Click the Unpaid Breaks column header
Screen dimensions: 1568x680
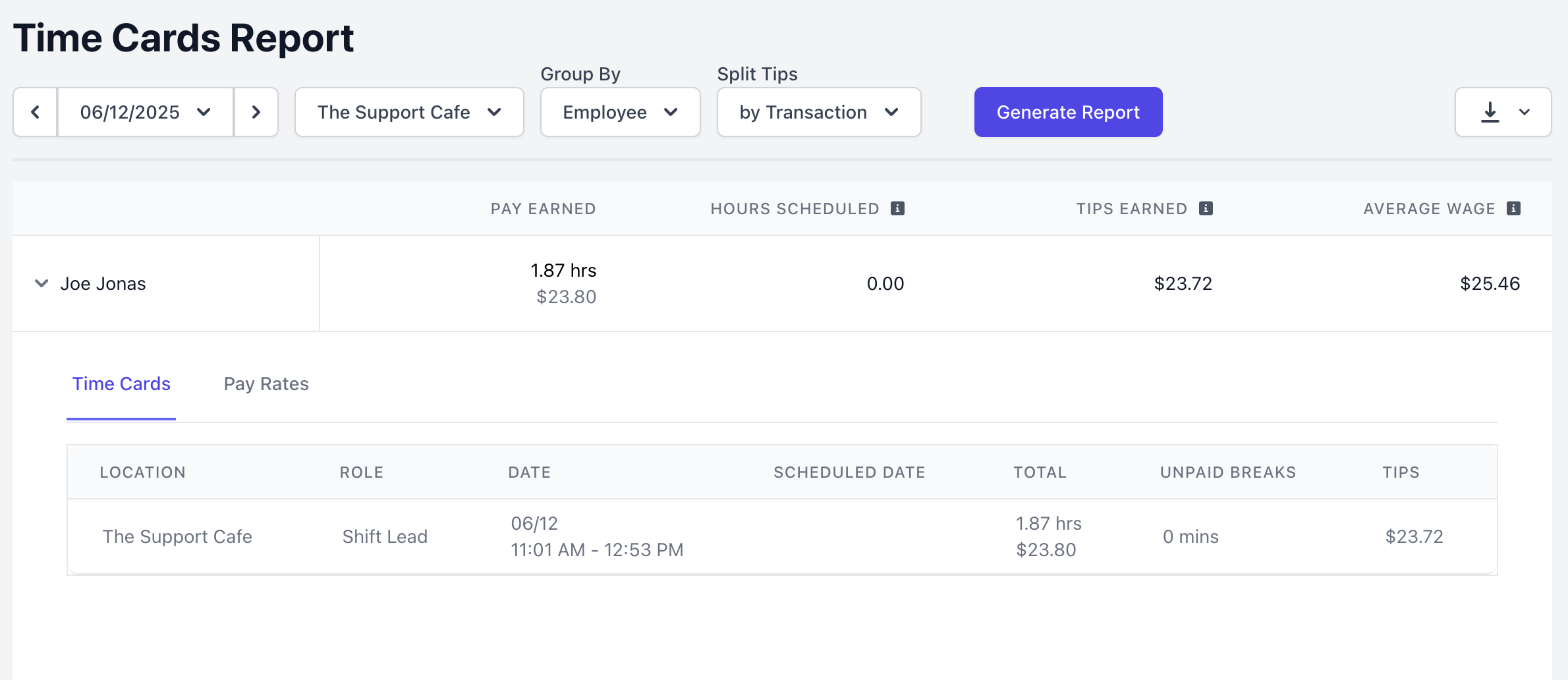[1227, 472]
